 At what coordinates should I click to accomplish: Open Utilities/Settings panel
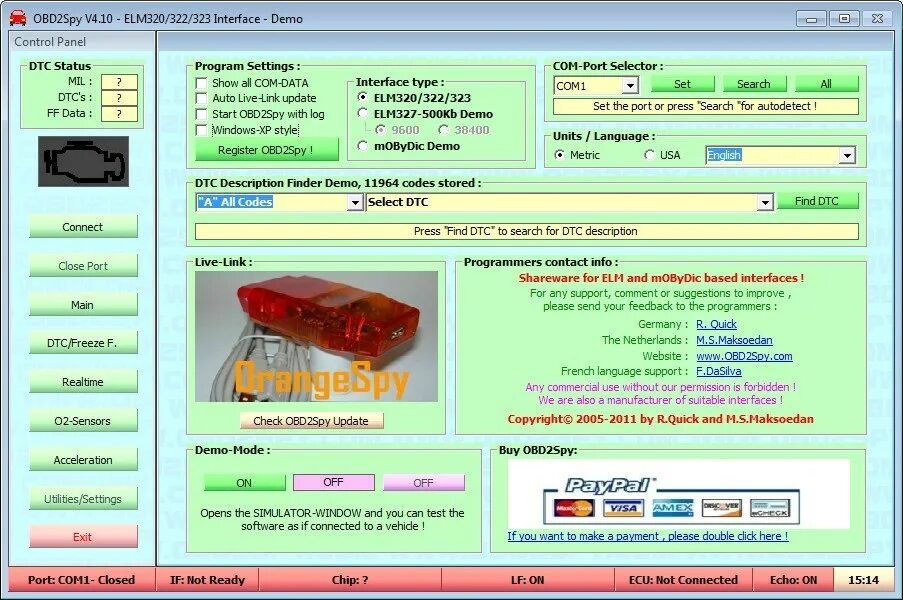pyautogui.click(x=84, y=499)
